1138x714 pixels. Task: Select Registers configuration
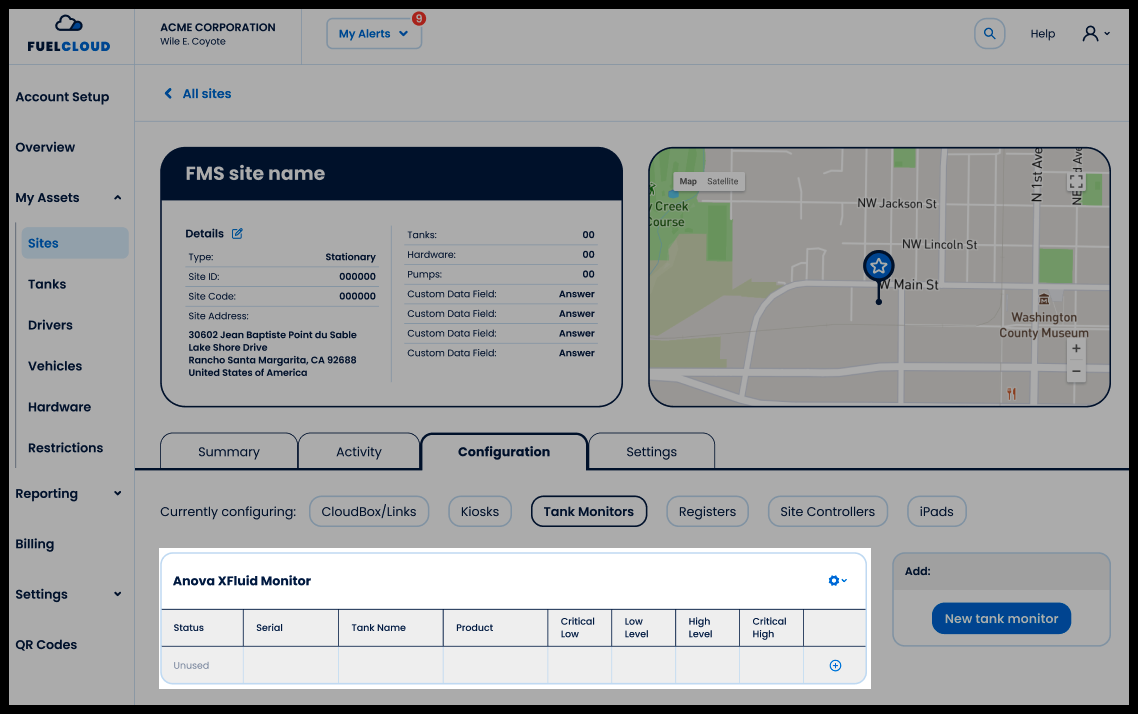click(x=707, y=512)
